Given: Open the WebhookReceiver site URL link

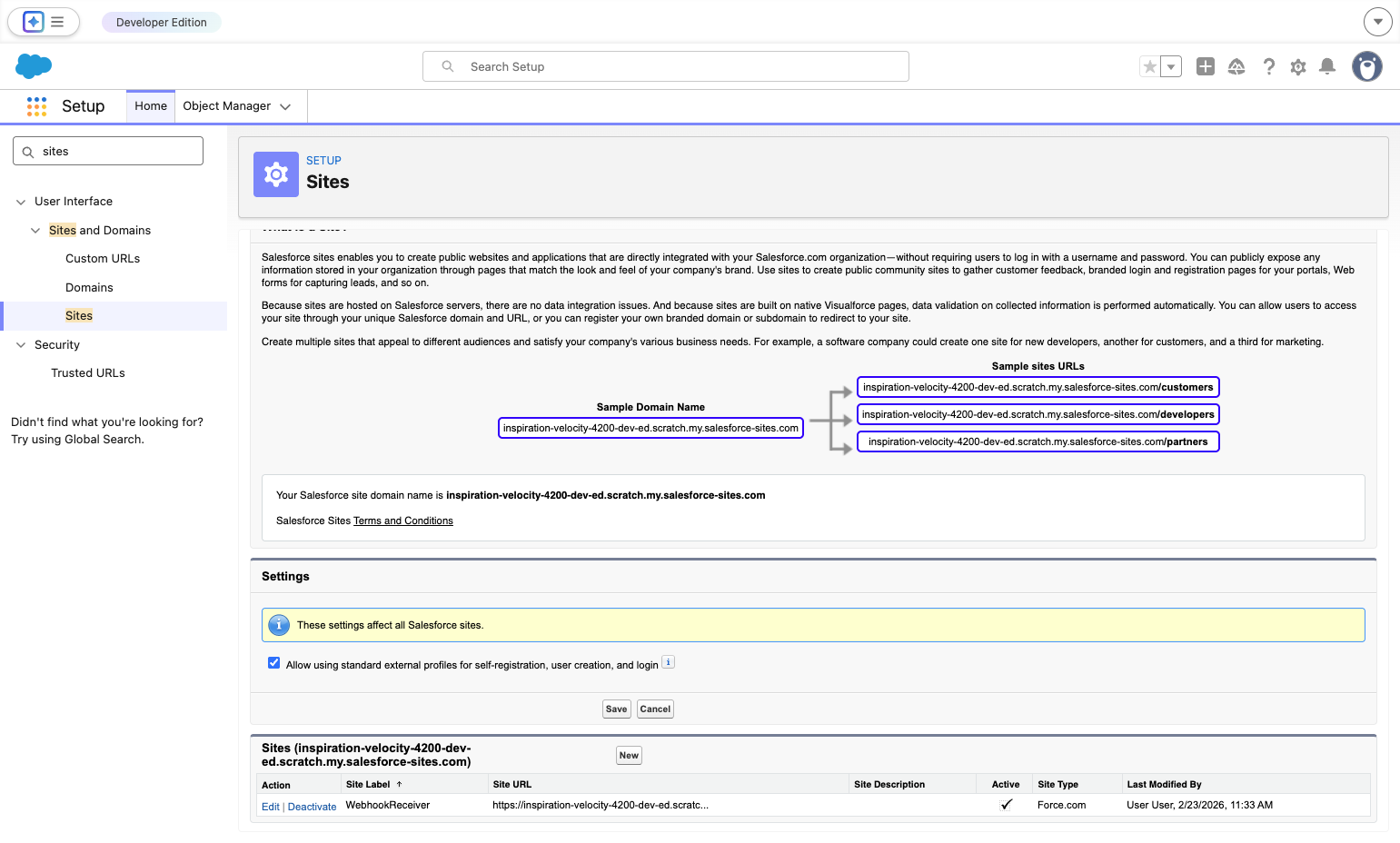Looking at the screenshot, I should point(601,806).
